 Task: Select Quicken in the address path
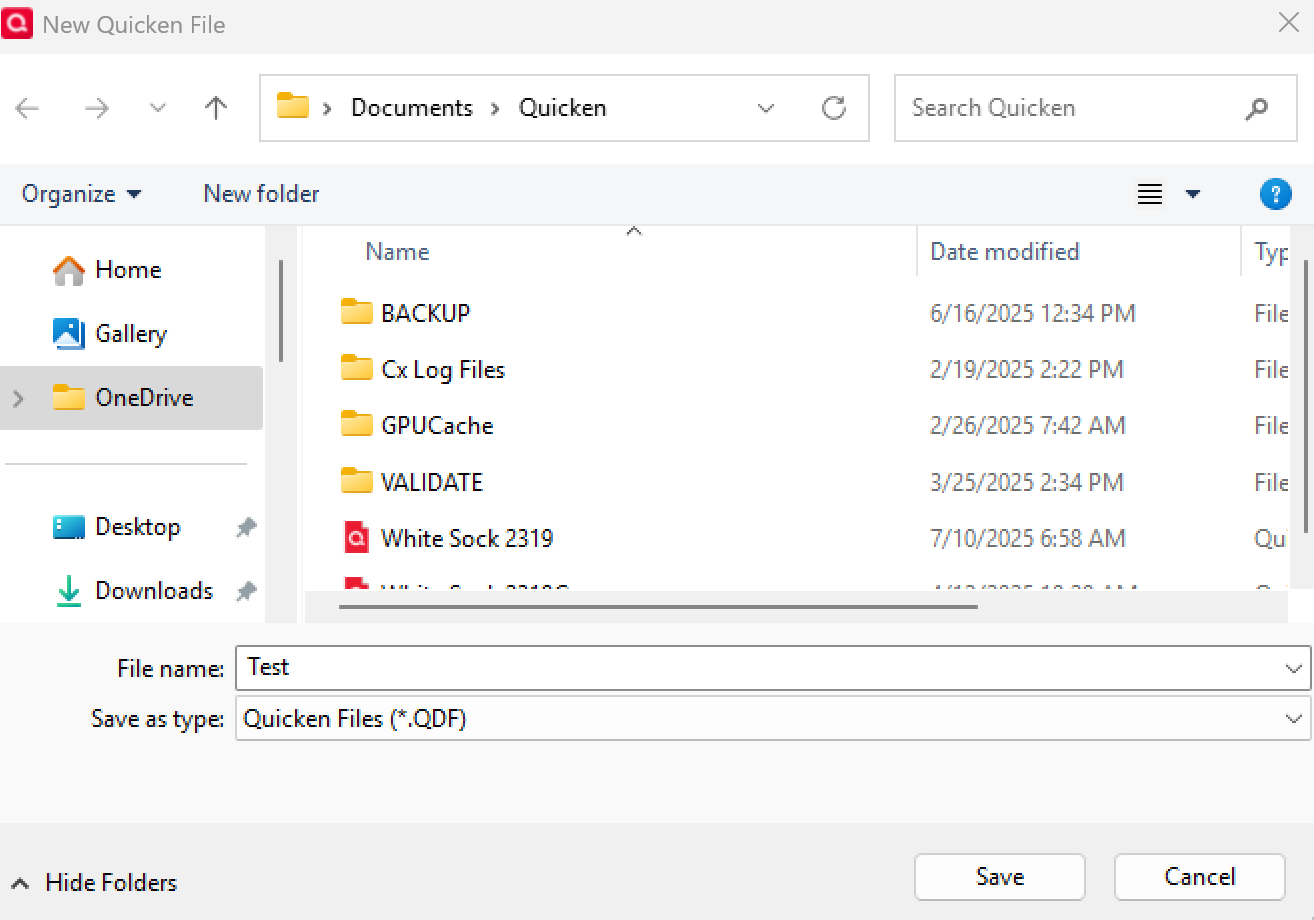[x=562, y=108]
